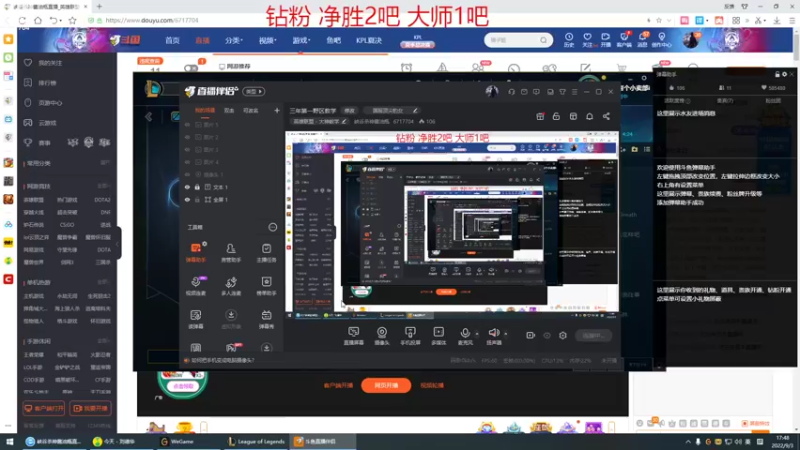Image resolution: width=800 pixels, height=450 pixels.
Task: Add a new scene with plus button
Action: [x=277, y=110]
